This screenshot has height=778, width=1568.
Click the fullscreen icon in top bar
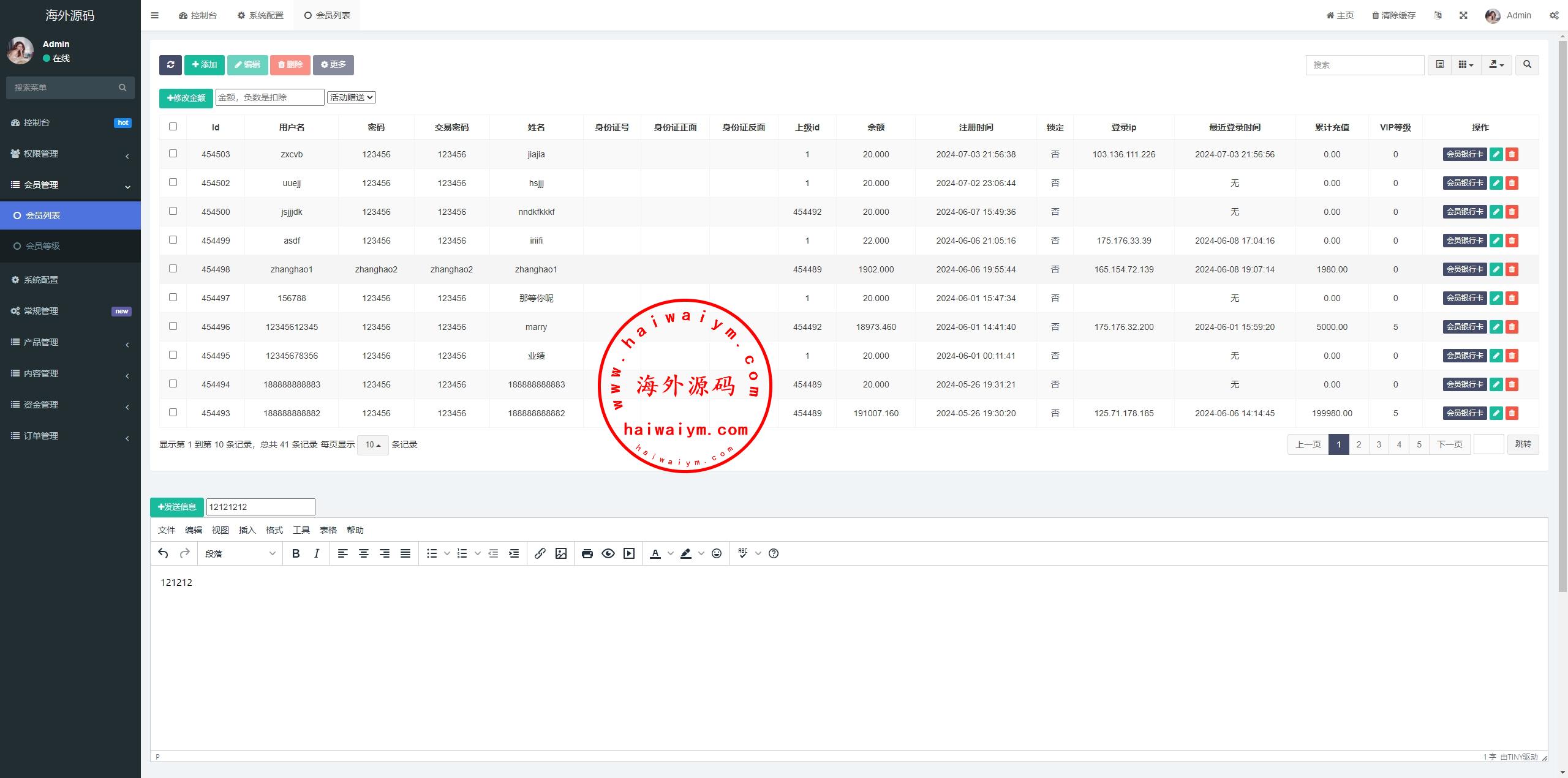(x=1463, y=15)
